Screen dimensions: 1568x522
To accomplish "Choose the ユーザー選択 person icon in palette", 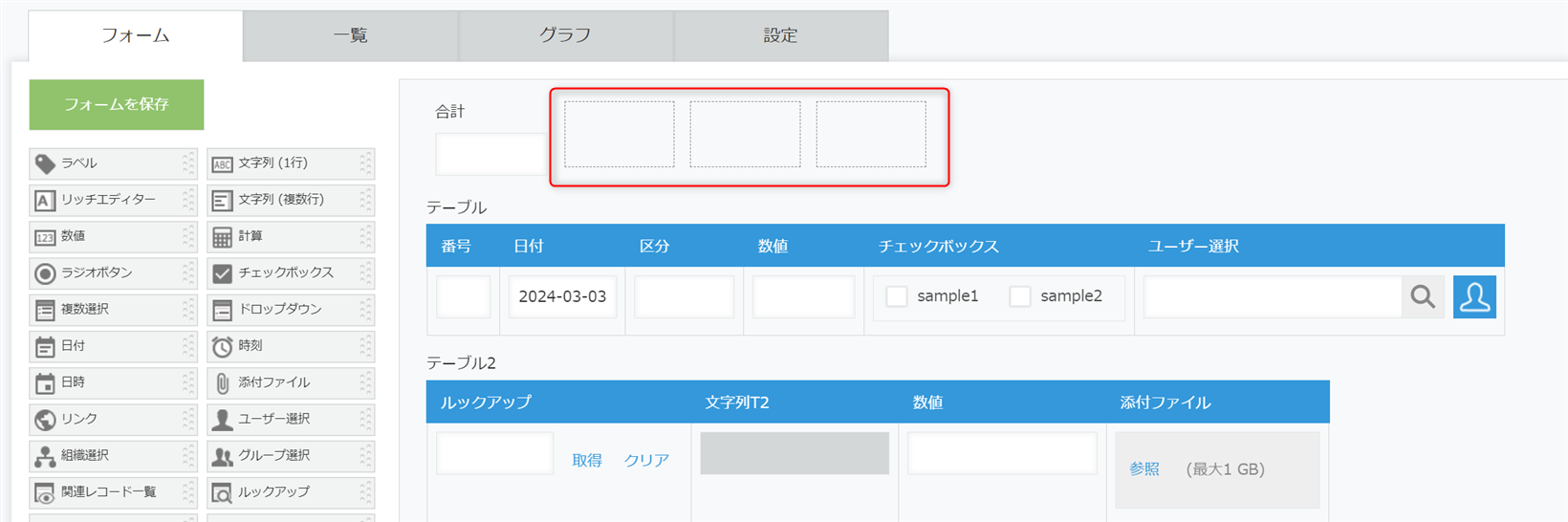I will point(222,420).
